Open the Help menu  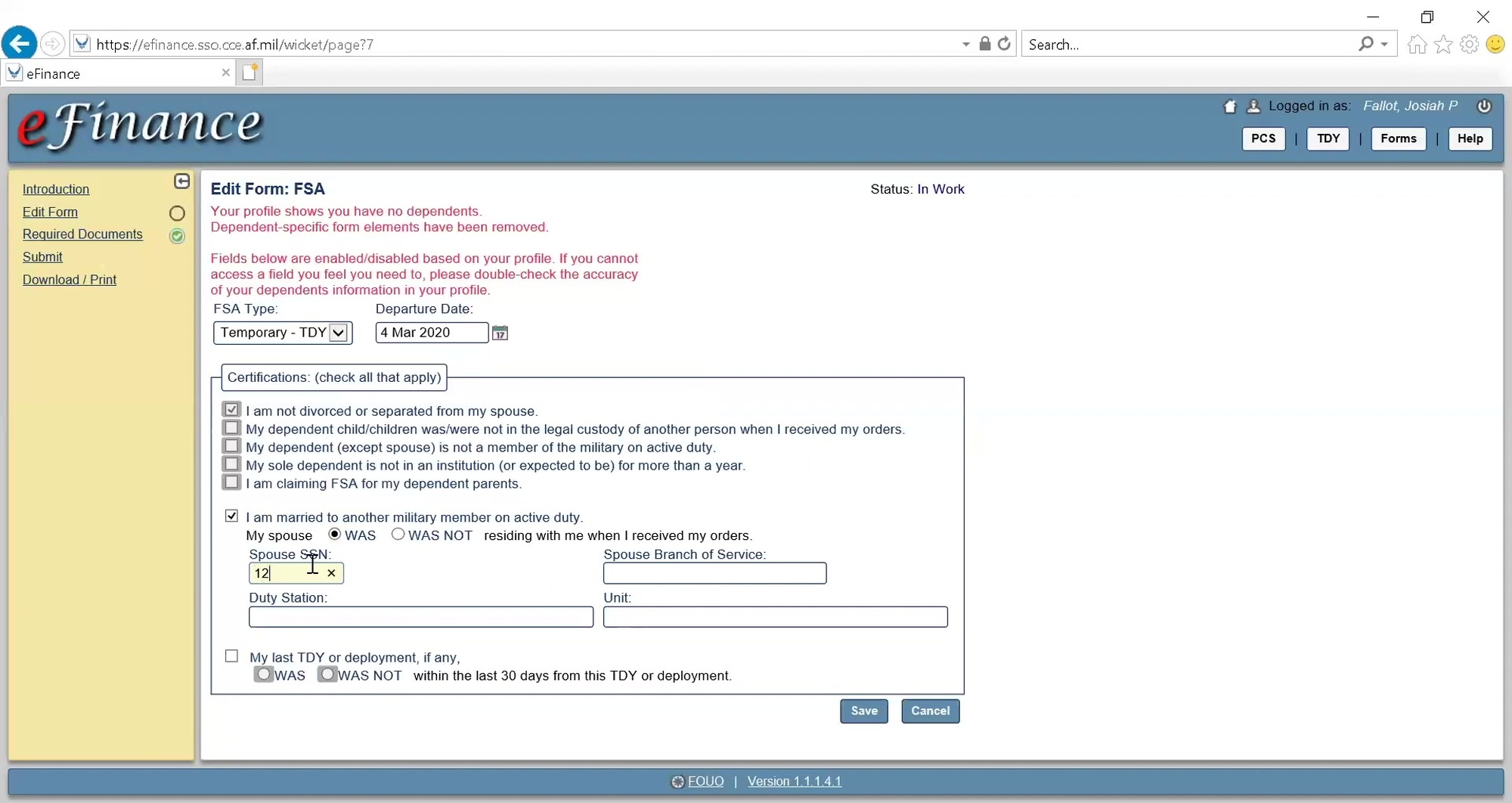point(1470,138)
